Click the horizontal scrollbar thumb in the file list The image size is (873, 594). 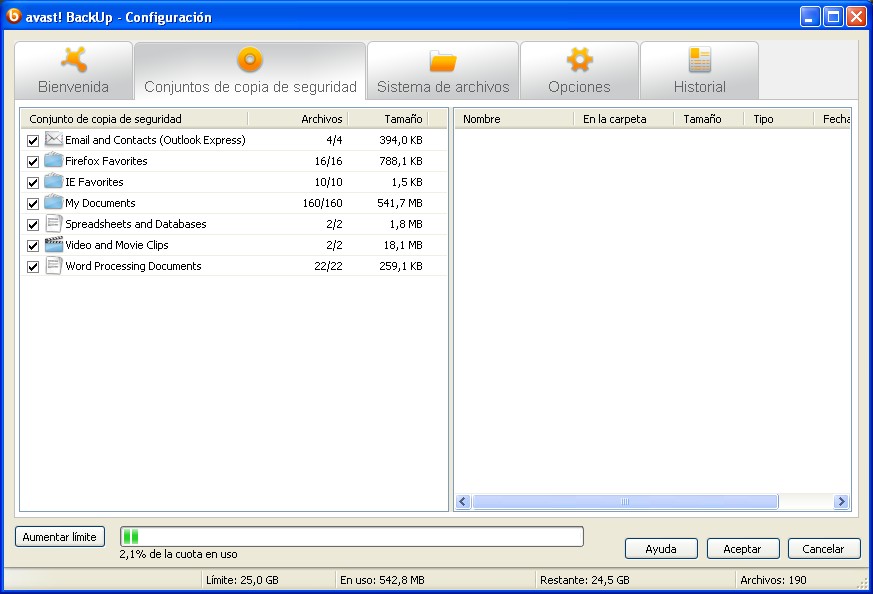pos(625,502)
